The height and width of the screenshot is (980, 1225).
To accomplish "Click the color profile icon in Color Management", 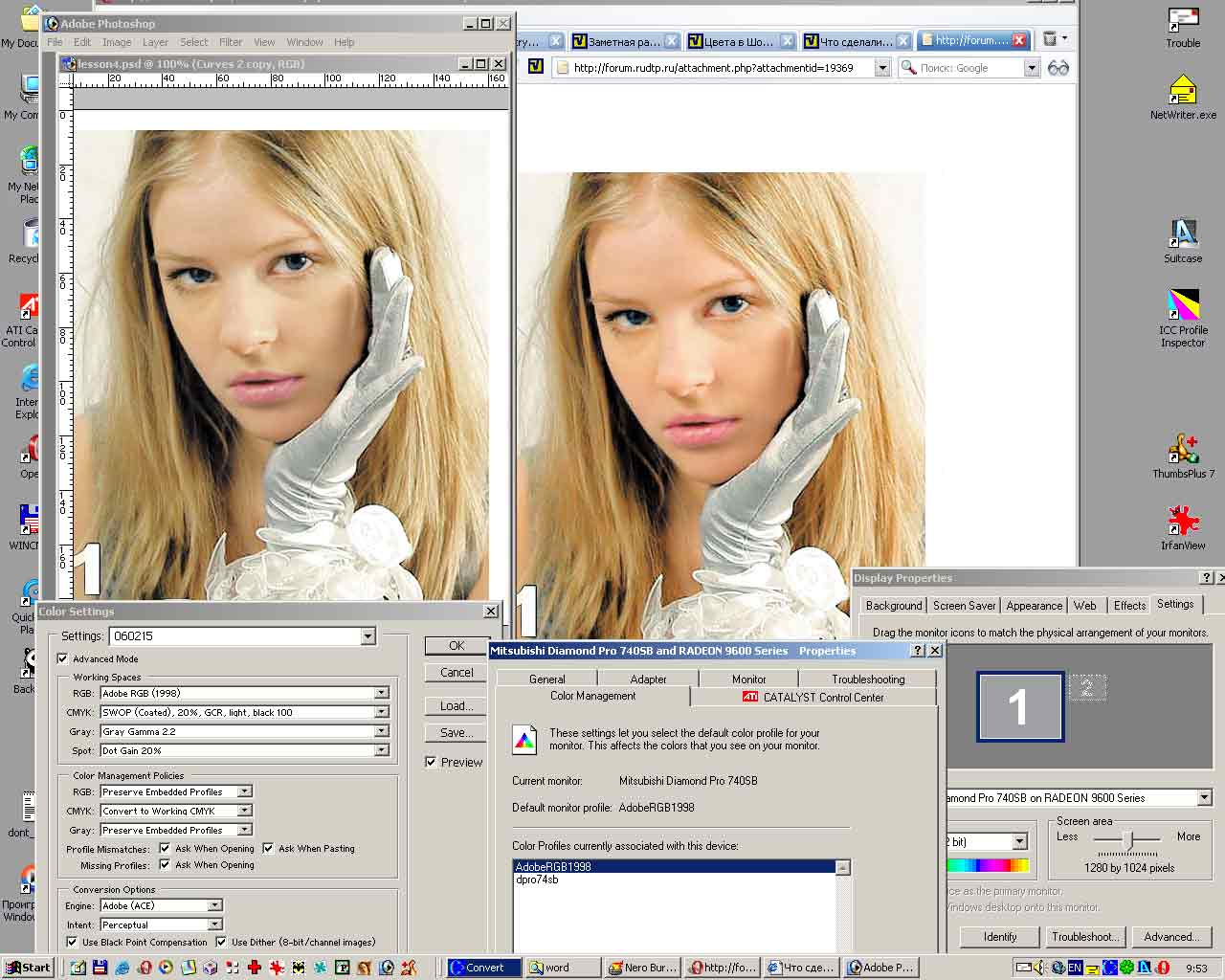I will click(x=524, y=739).
